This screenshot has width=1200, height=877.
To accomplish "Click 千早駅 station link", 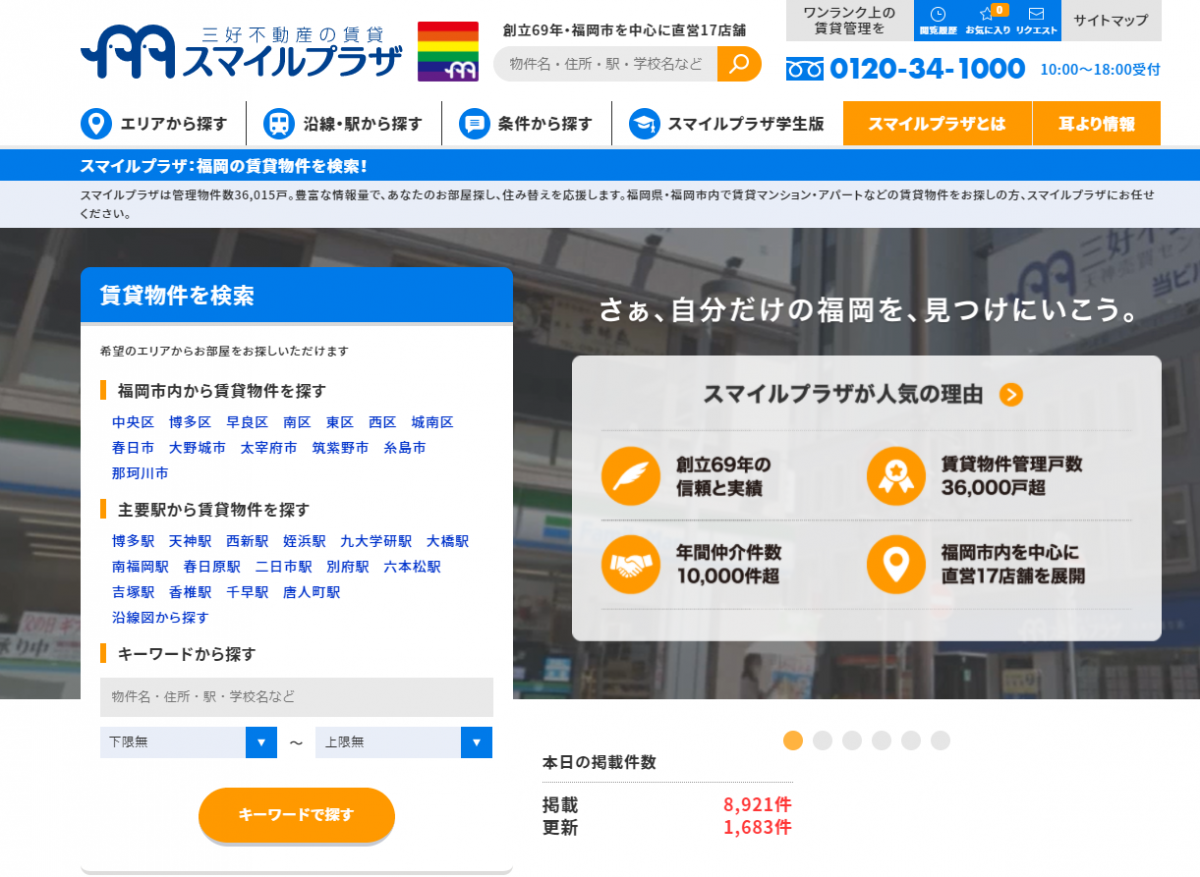I will 247,592.
